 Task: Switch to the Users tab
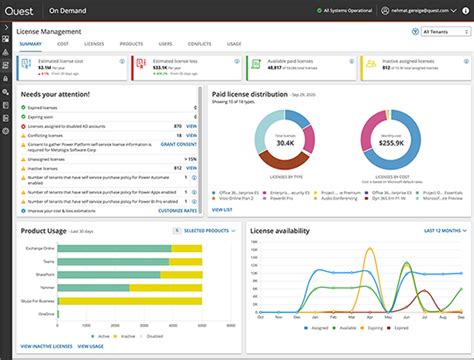click(165, 44)
